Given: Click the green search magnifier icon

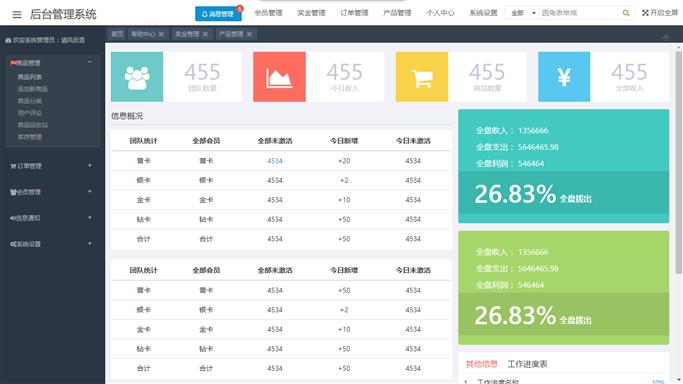Looking at the screenshot, I should 626,13.
